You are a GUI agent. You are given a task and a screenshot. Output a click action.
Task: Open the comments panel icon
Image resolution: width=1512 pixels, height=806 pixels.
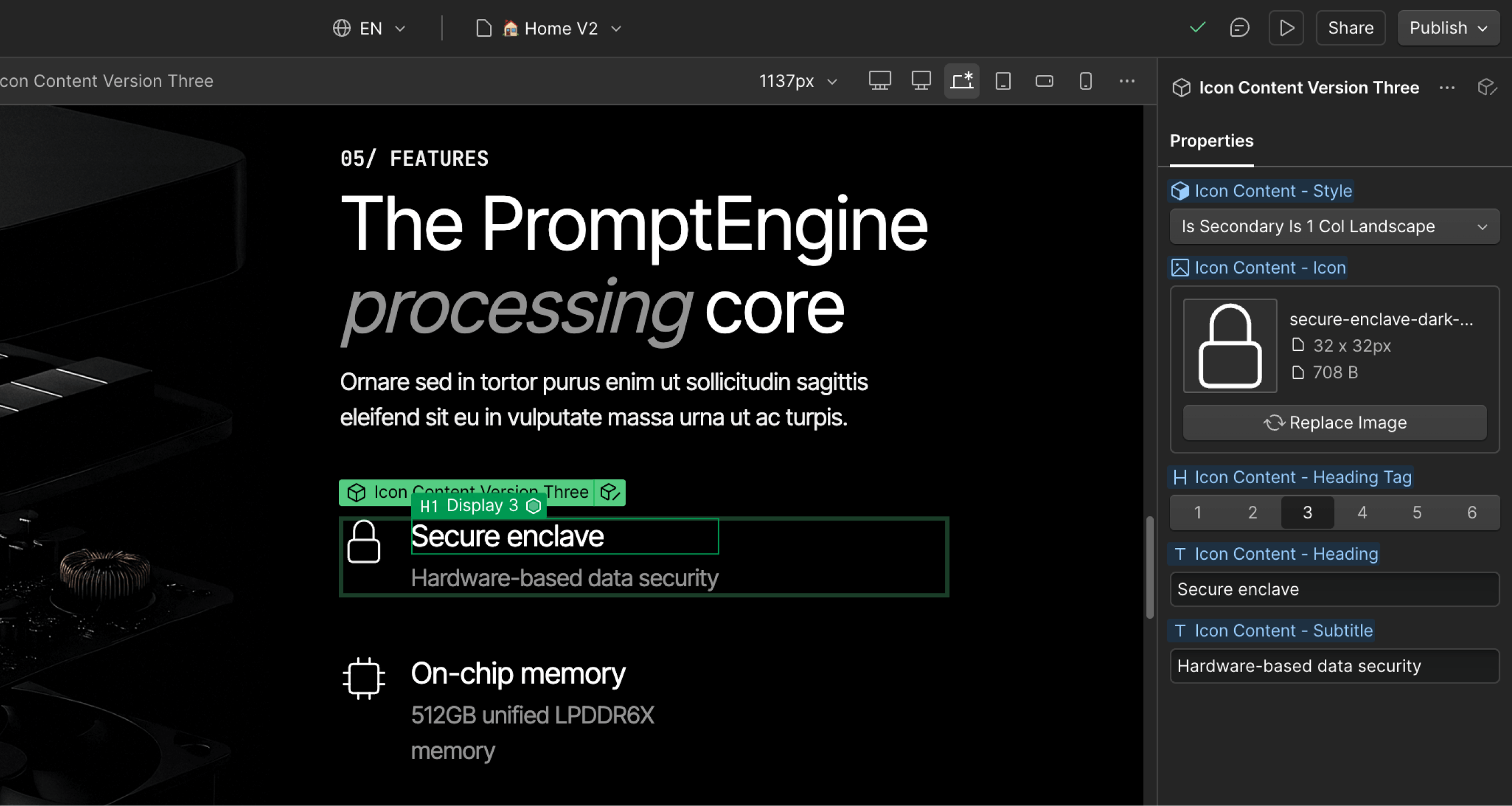click(x=1239, y=28)
